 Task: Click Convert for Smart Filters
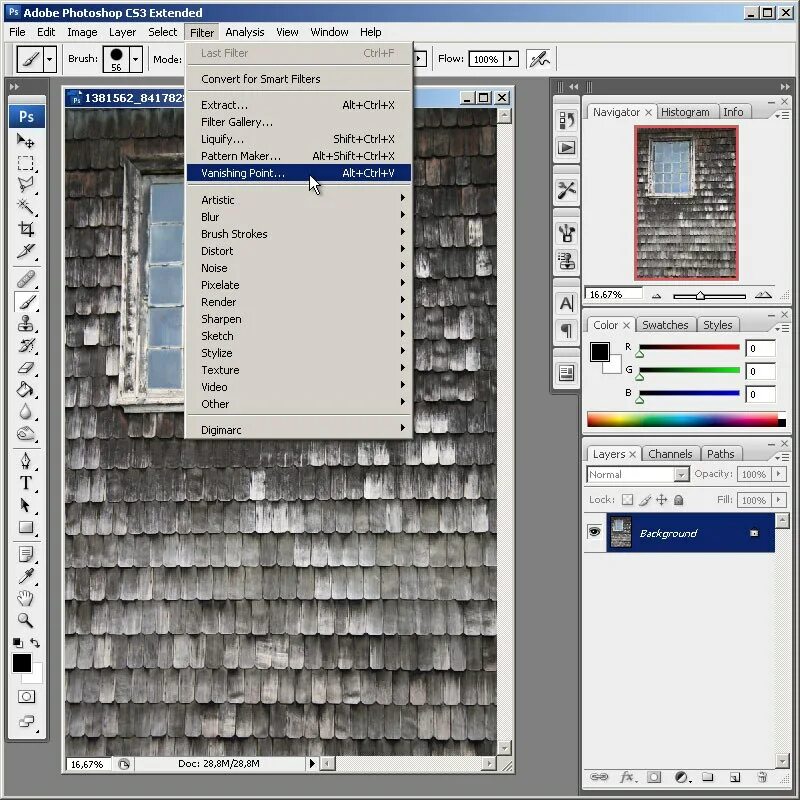298,79
